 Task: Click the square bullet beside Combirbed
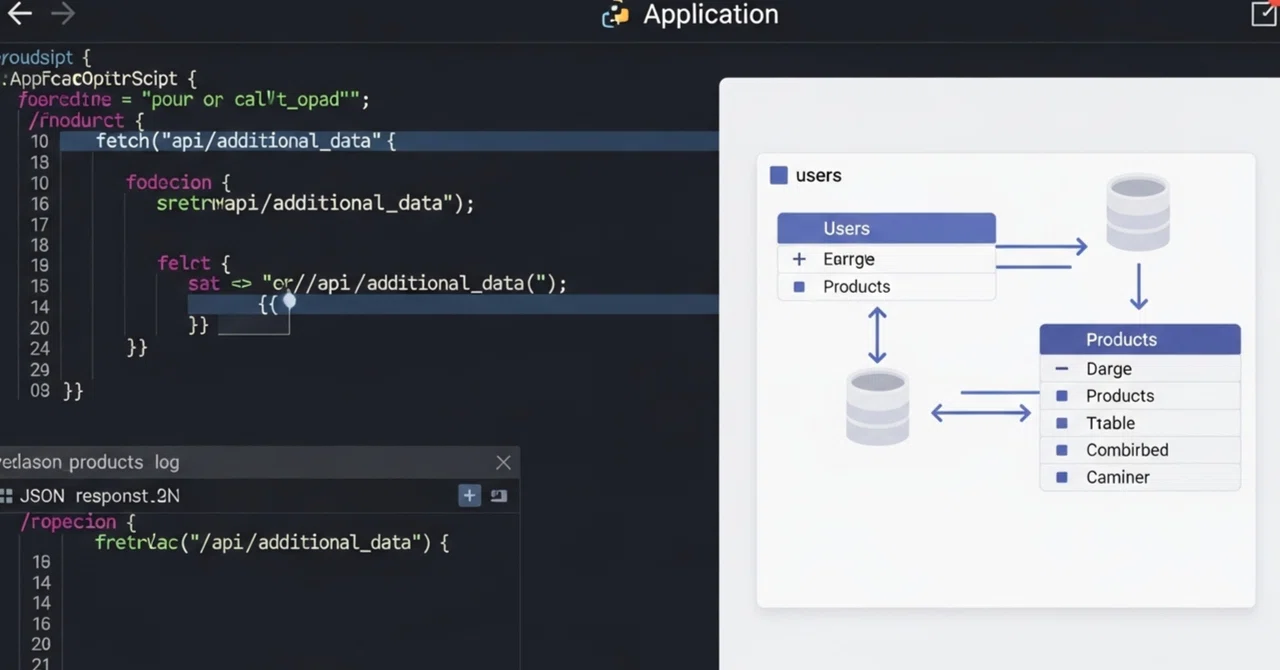pos(1062,451)
